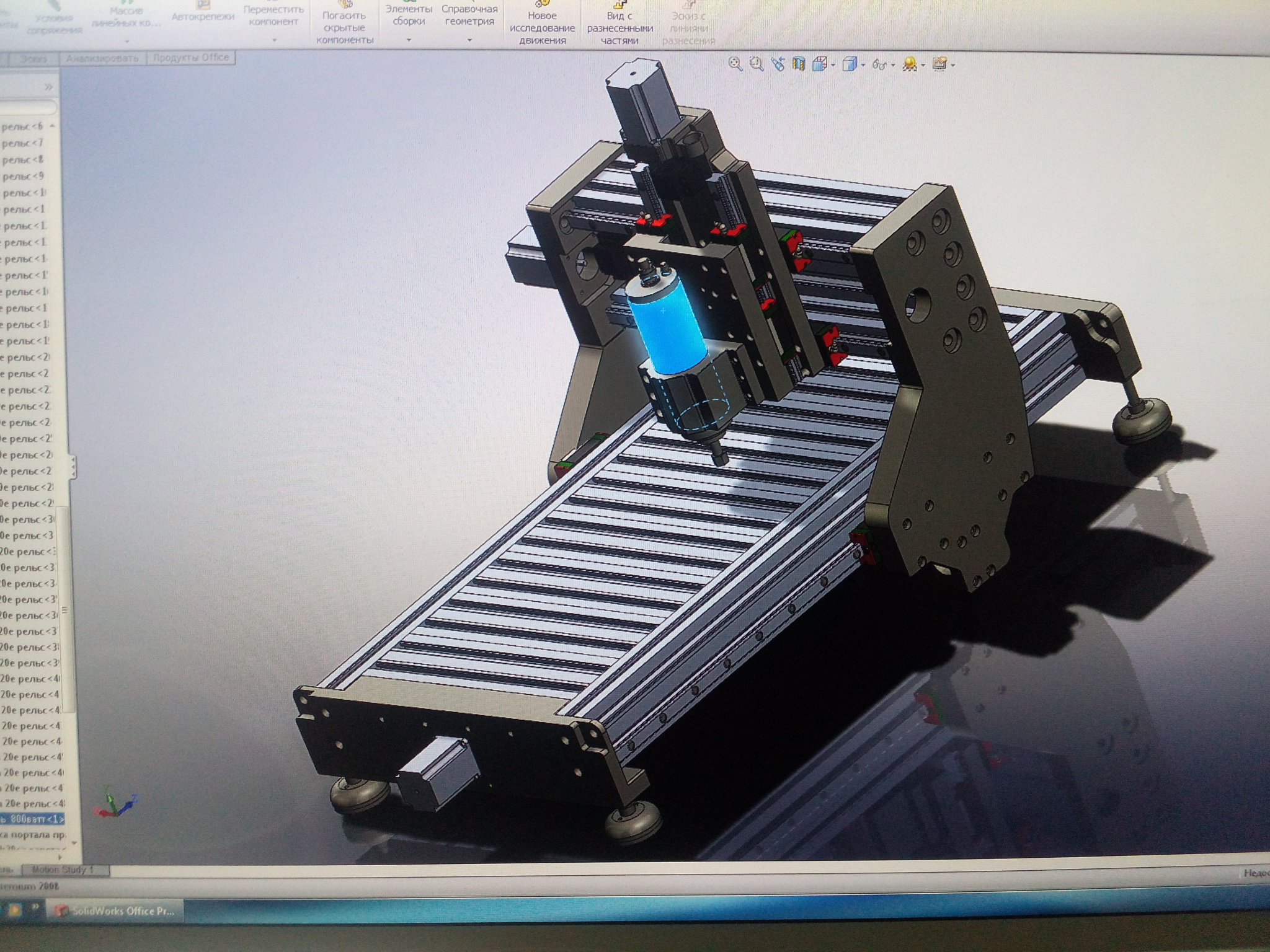The image size is (1270, 952).
Task: Click SolidWorks Office taskbar button
Action: pos(116,910)
